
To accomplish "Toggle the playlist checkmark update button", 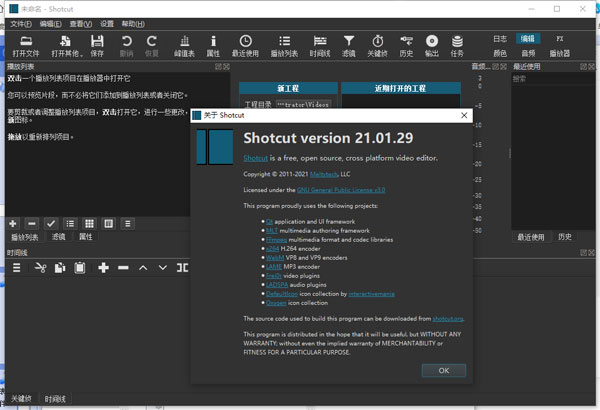I will [x=51, y=222].
